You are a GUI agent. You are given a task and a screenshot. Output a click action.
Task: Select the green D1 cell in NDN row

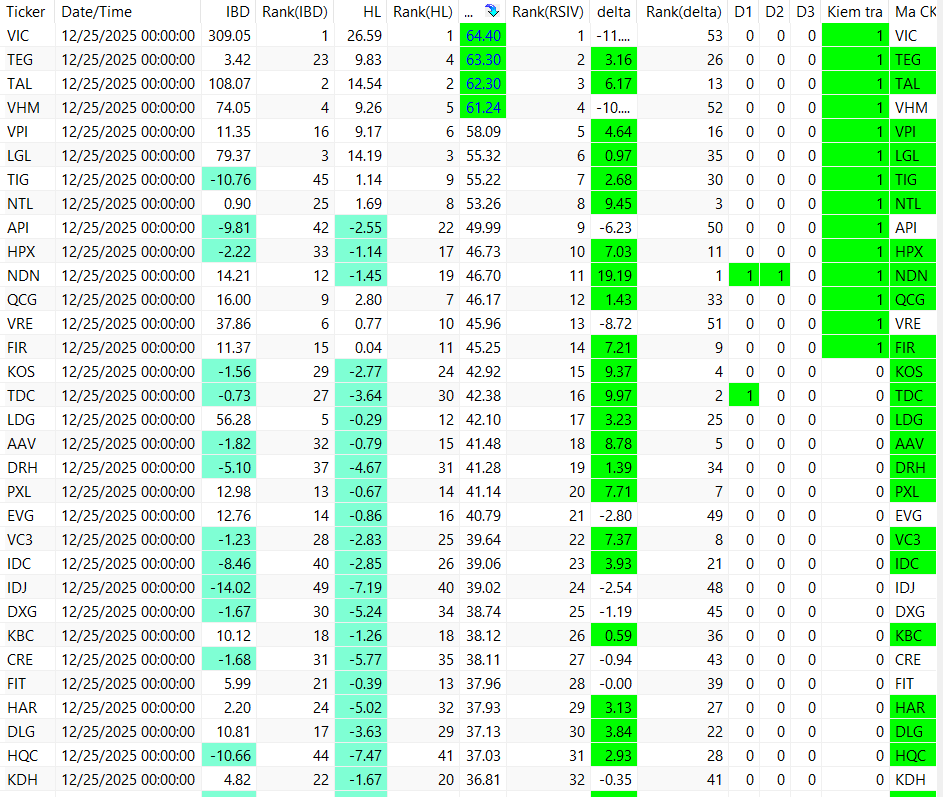(744, 275)
